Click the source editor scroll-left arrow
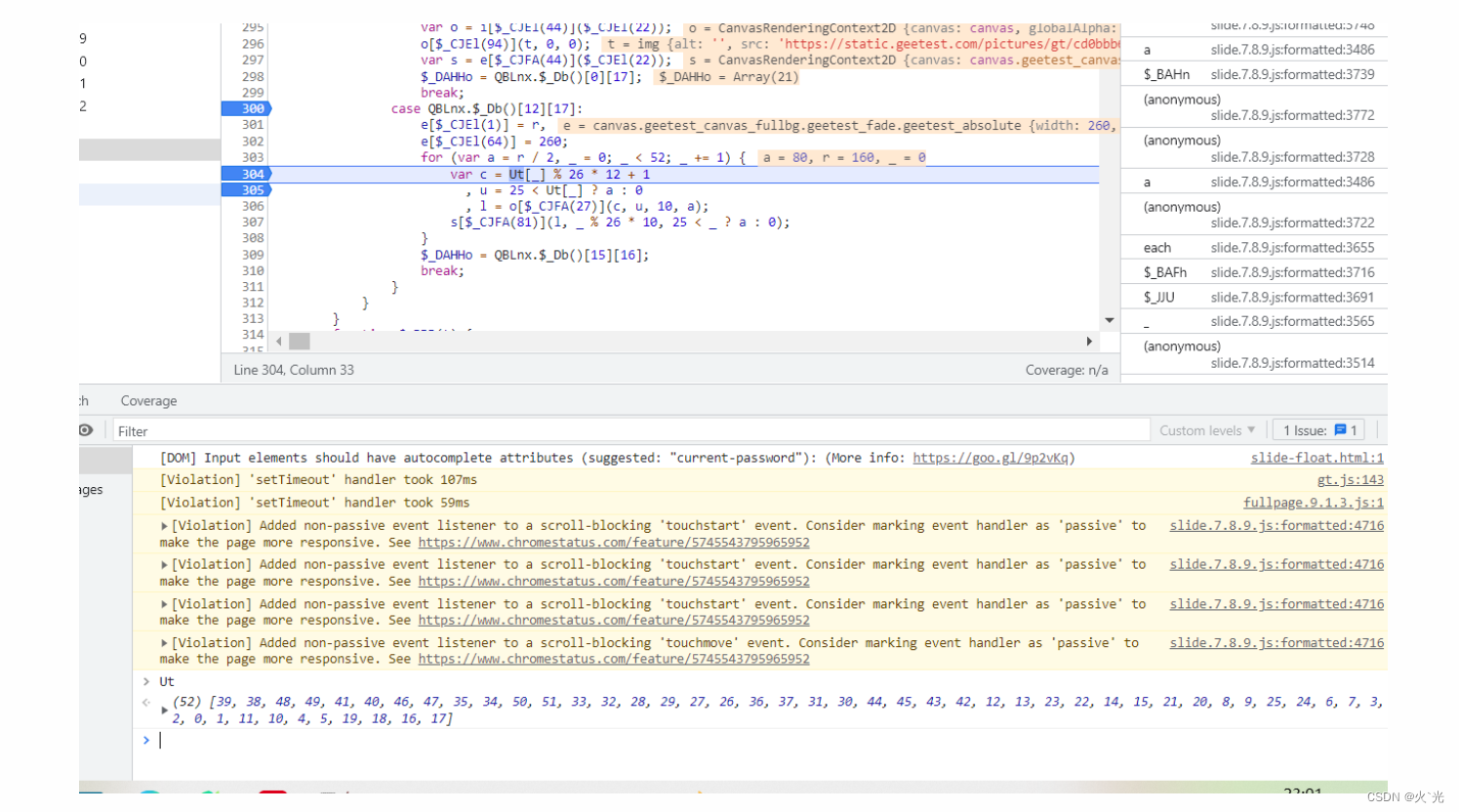Viewport: 1459px width, 812px height. pyautogui.click(x=279, y=342)
